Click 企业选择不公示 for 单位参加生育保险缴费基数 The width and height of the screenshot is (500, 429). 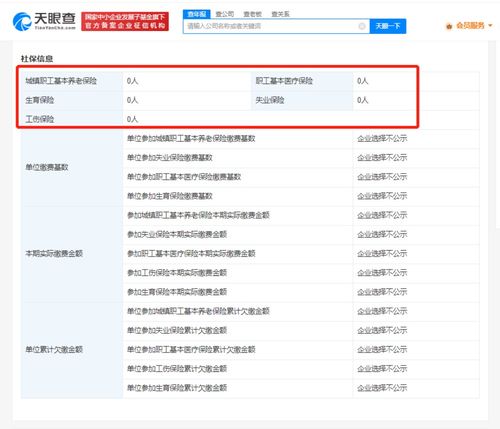pos(382,196)
